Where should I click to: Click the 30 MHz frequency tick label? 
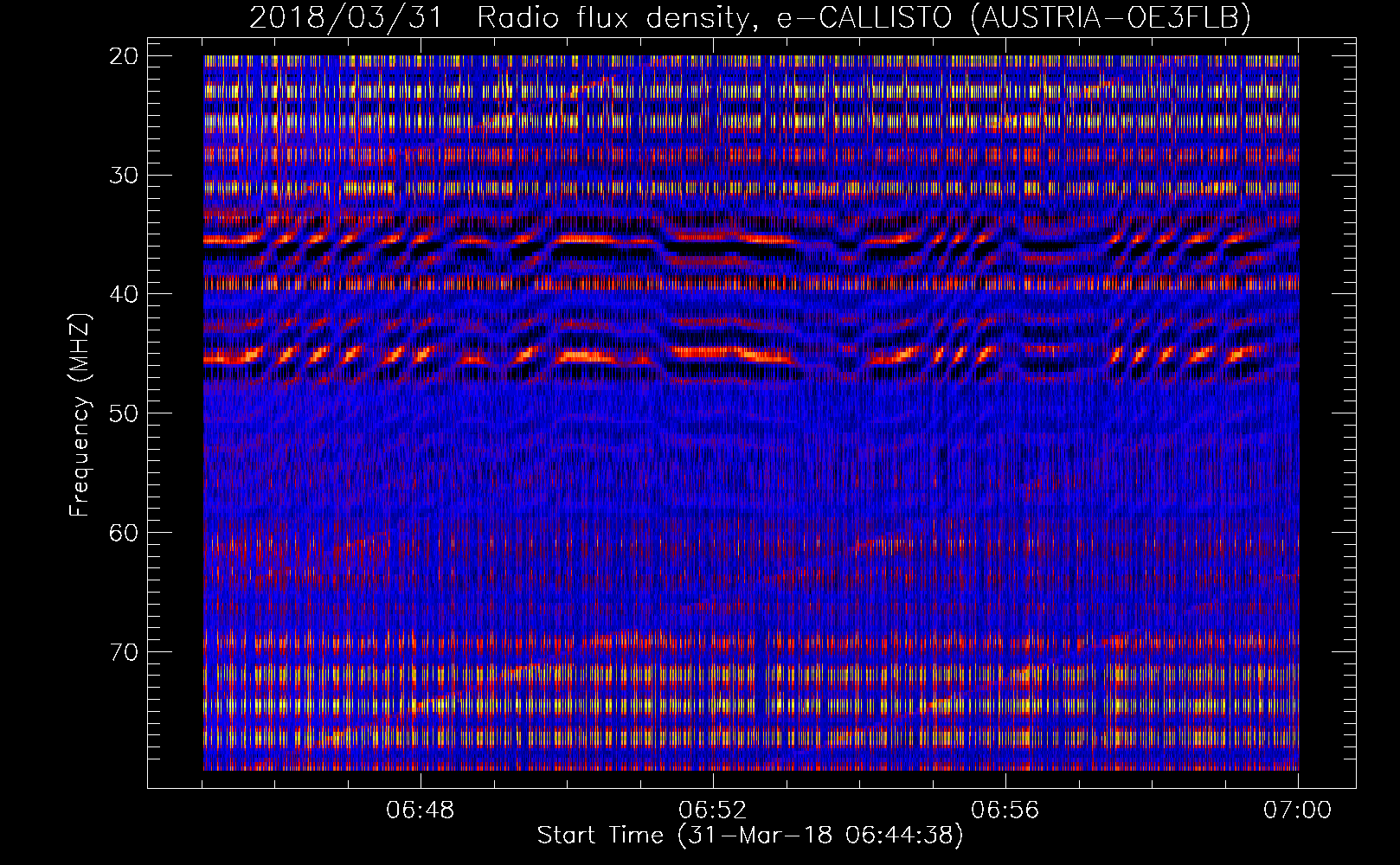pyautogui.click(x=125, y=176)
